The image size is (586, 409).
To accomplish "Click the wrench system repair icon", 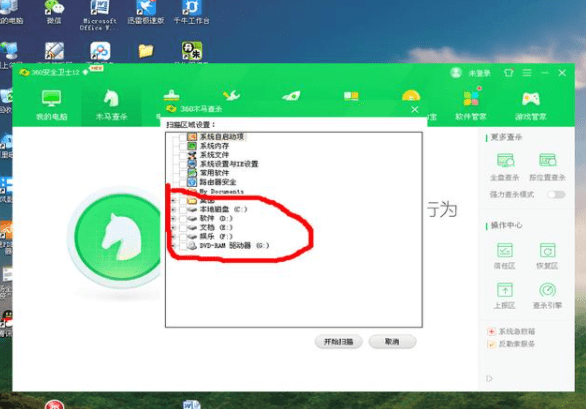I will click(231, 96).
